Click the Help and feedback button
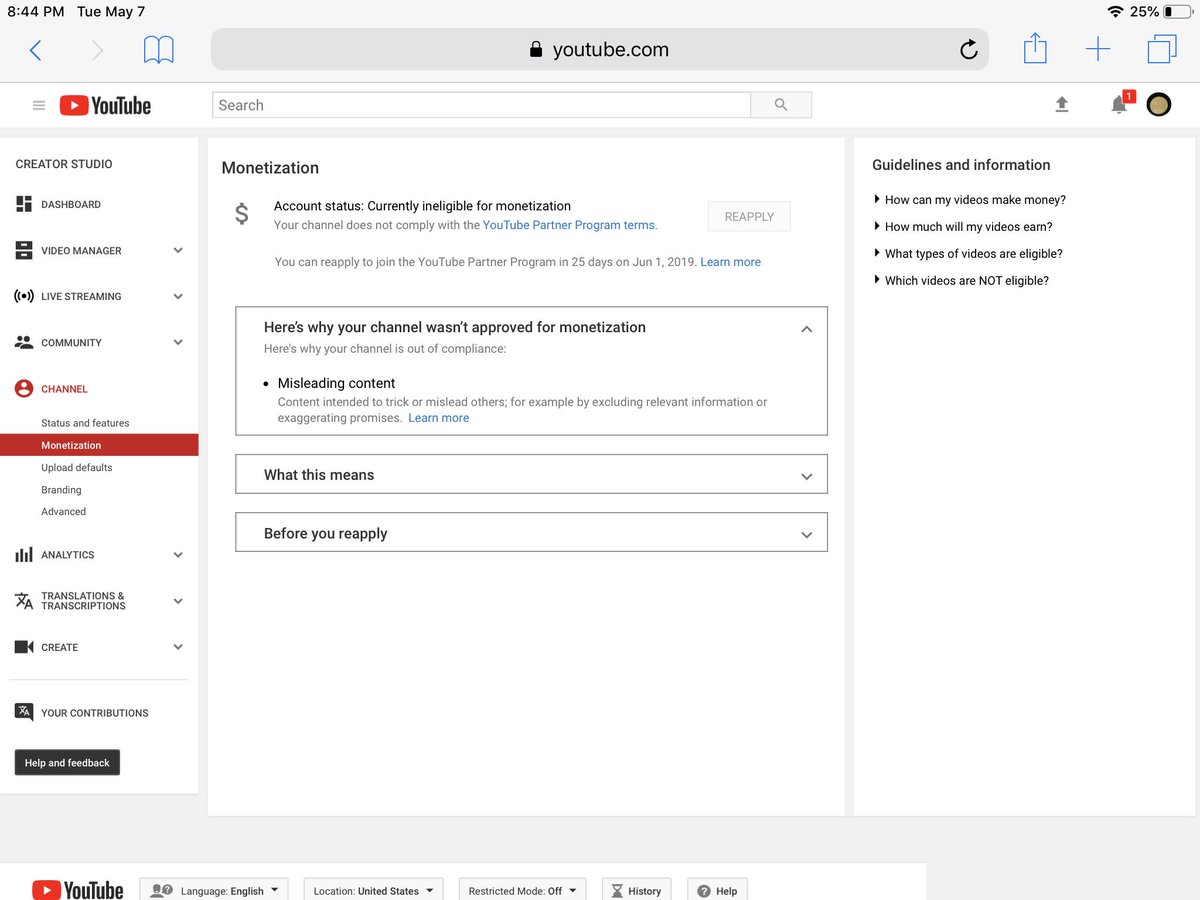Viewport: 1200px width, 900px height. click(67, 762)
